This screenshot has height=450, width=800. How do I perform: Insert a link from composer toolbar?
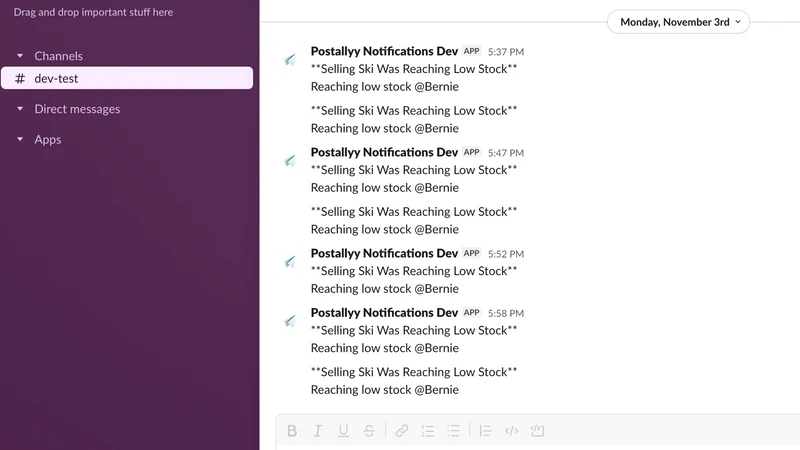point(402,431)
